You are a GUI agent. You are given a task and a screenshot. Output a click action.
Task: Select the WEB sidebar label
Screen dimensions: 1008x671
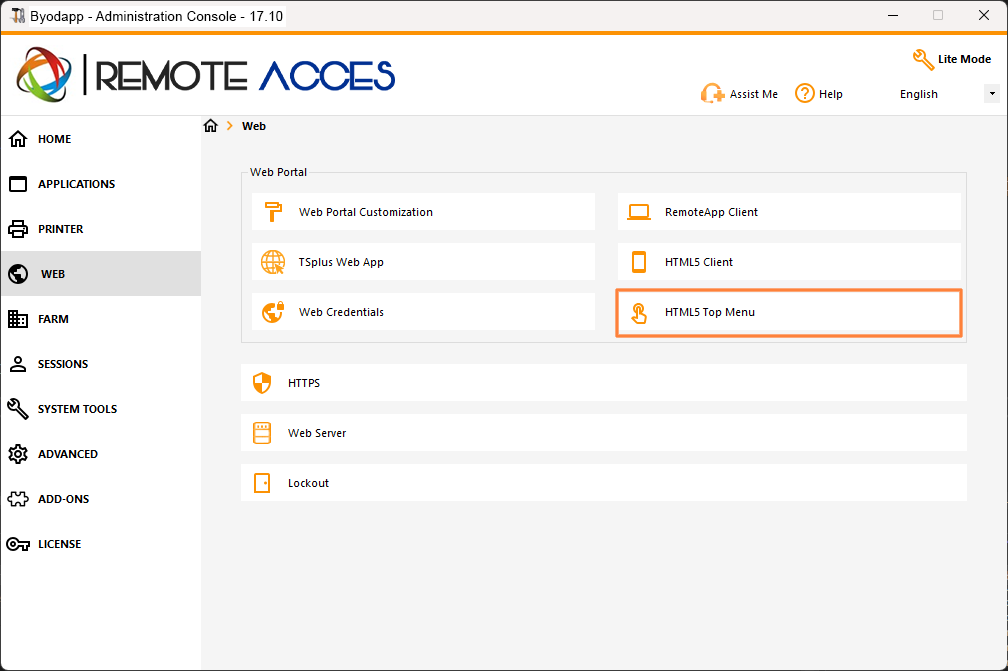click(53, 274)
